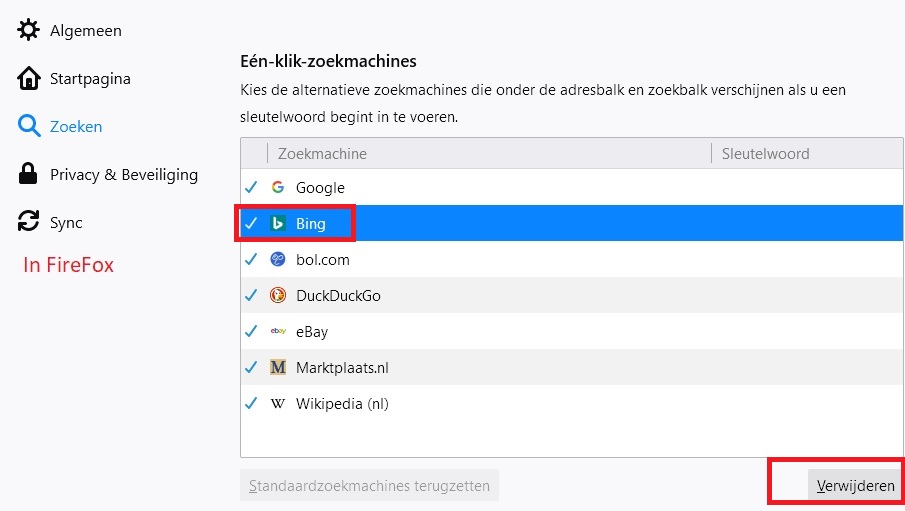Uncheck the eBay checkmark
Screen dimensions: 905x511
coord(251,331)
